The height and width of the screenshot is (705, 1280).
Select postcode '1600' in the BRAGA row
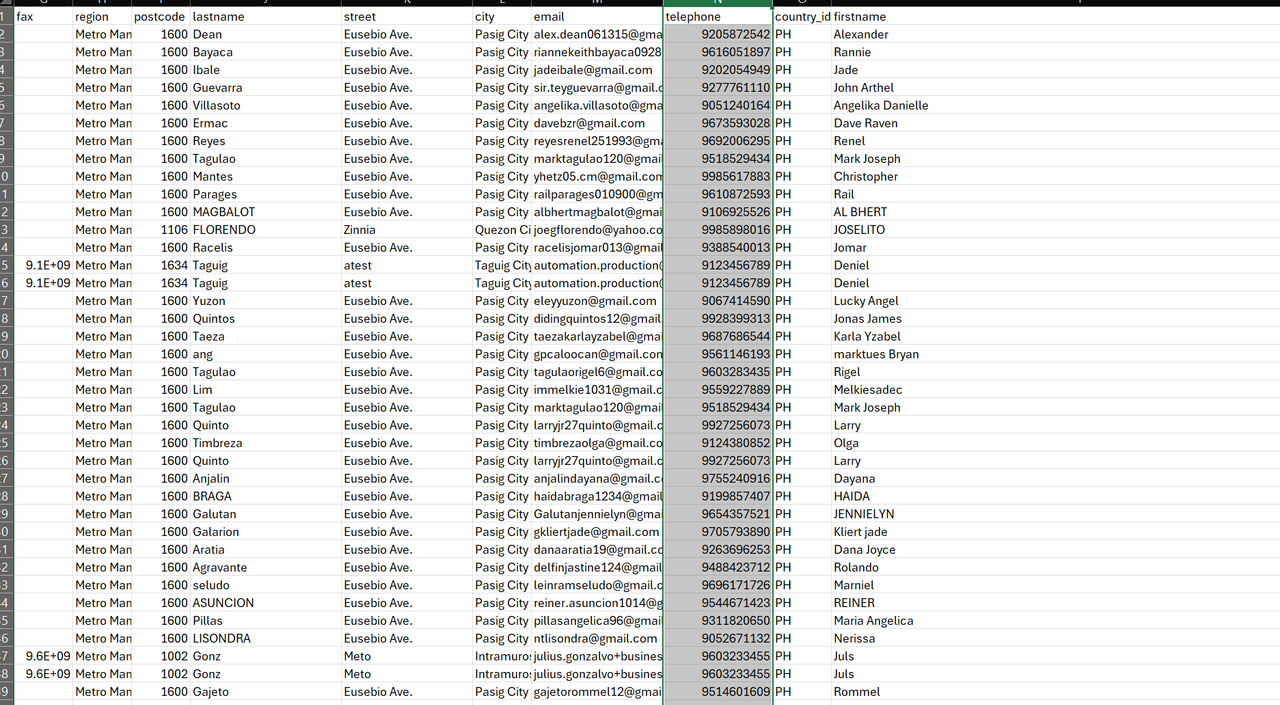161,496
